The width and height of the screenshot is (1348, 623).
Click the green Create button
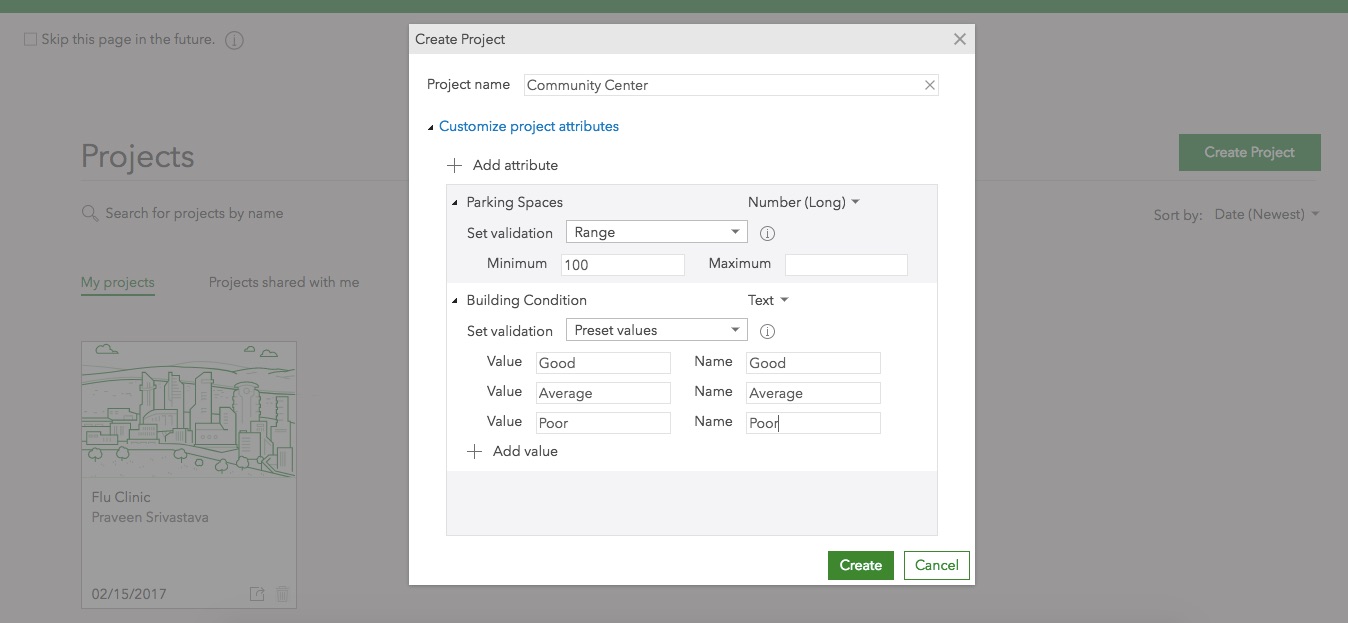click(x=860, y=565)
